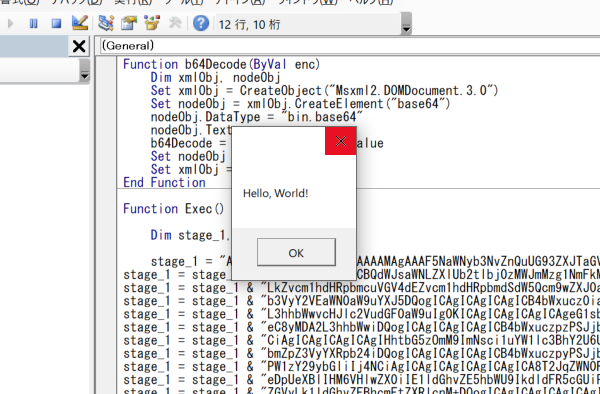This screenshot has width=600, height=394.
Task: Click the nodeObj.DataType = "bin.base64" line
Action: [x=256, y=117]
